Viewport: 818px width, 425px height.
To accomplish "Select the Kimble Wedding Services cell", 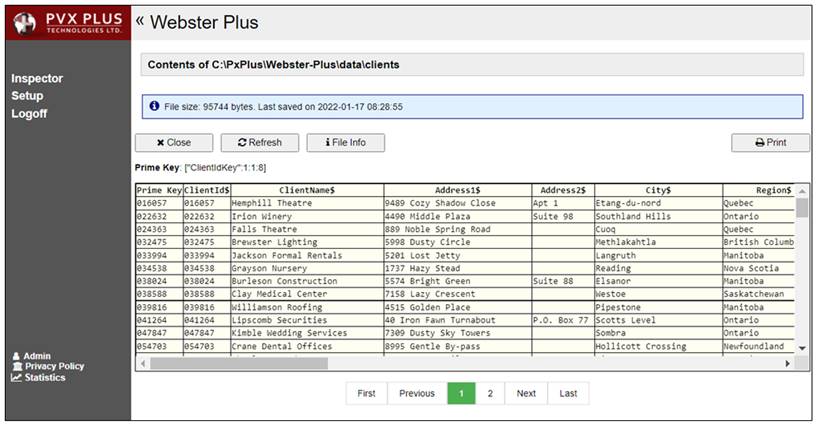I will pos(307,333).
